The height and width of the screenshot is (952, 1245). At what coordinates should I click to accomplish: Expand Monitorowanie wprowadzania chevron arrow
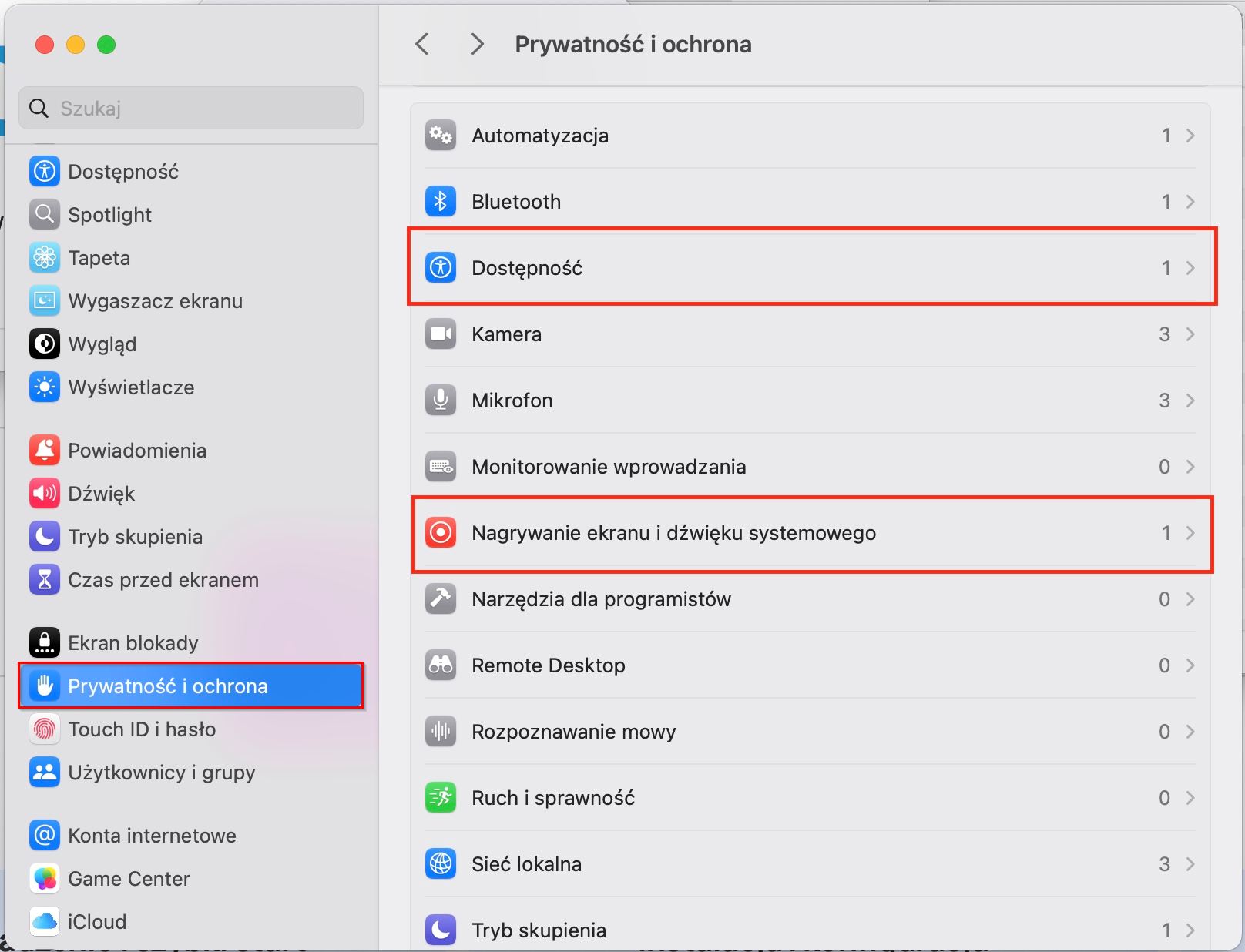pos(1190,467)
